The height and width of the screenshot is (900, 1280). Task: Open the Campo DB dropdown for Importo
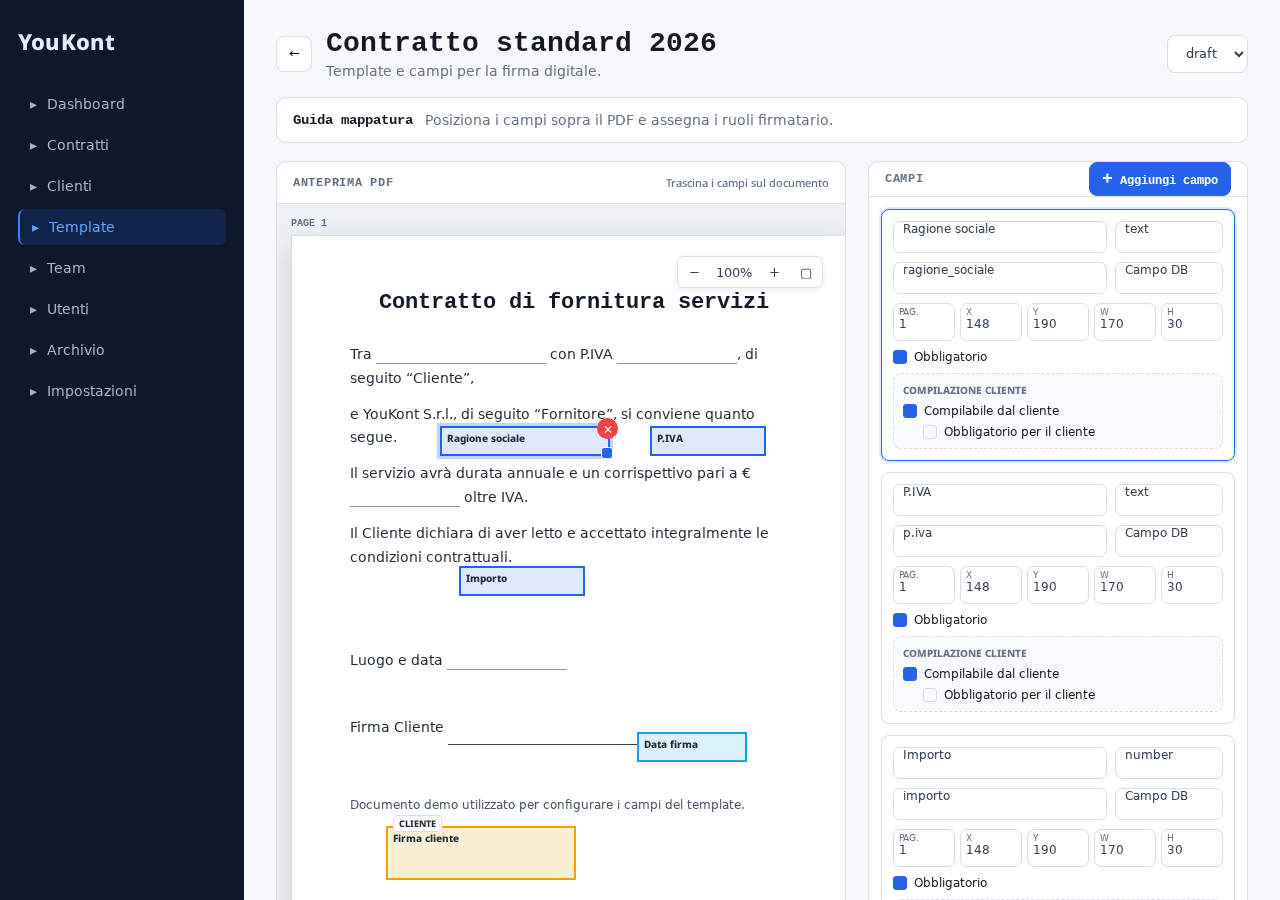coord(1169,804)
